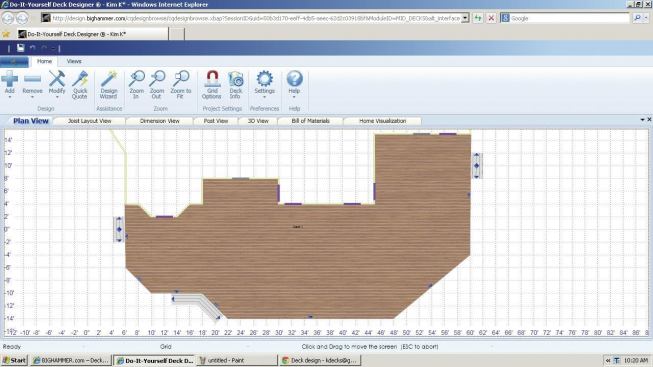Switch to the Plan View tab
The width and height of the screenshot is (653, 367).
click(x=31, y=121)
